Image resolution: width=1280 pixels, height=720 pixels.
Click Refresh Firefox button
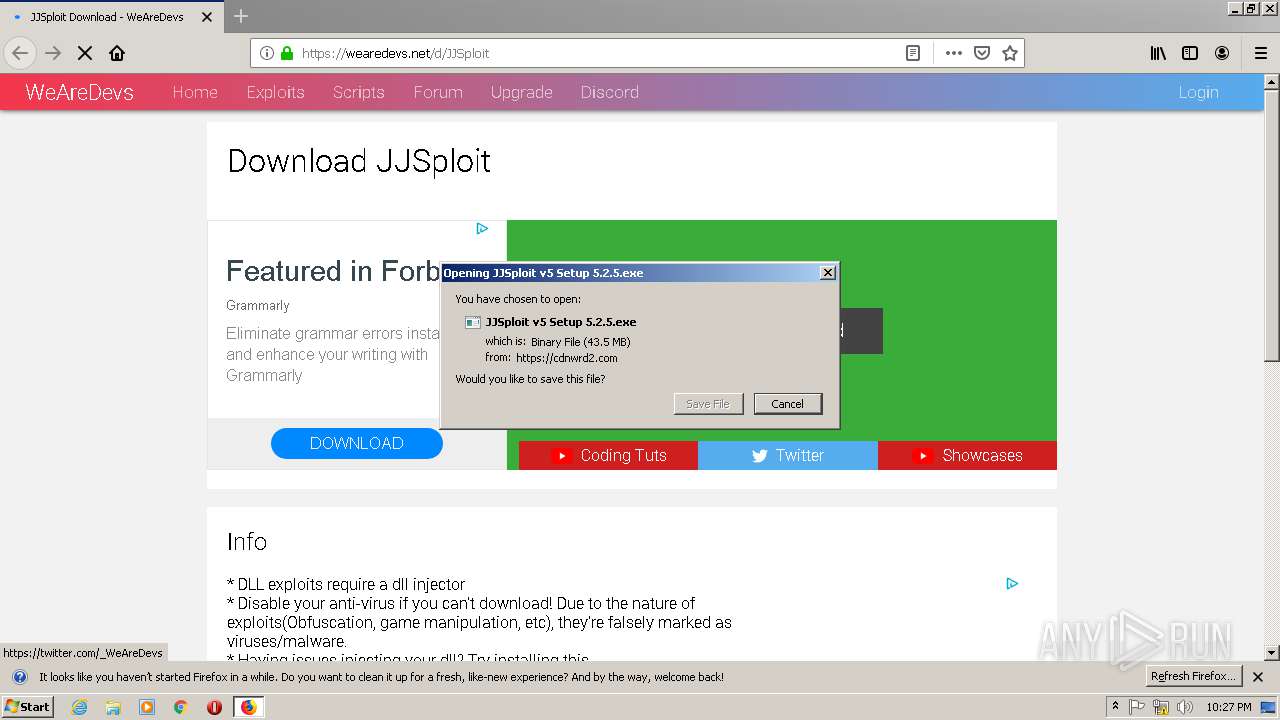tap(1193, 676)
